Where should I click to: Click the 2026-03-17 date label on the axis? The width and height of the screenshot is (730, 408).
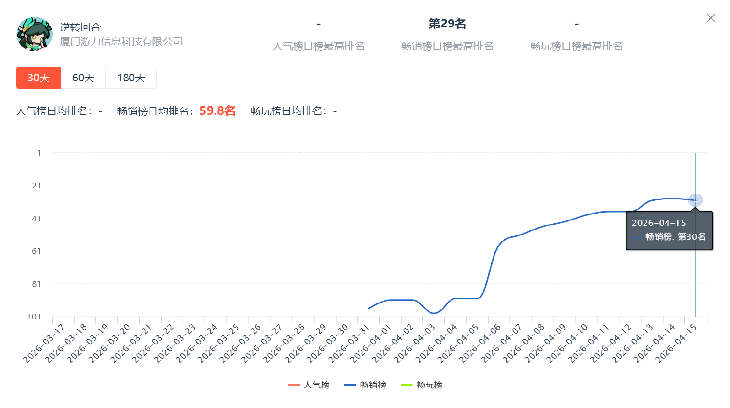pos(47,344)
